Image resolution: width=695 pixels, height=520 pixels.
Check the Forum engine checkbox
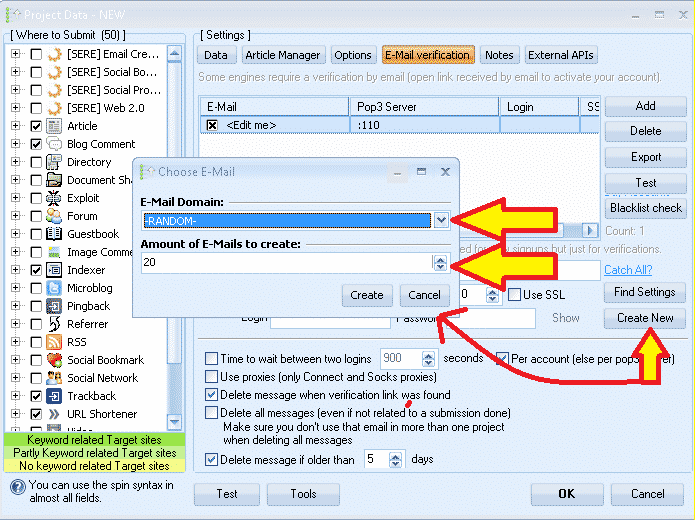tap(36, 216)
